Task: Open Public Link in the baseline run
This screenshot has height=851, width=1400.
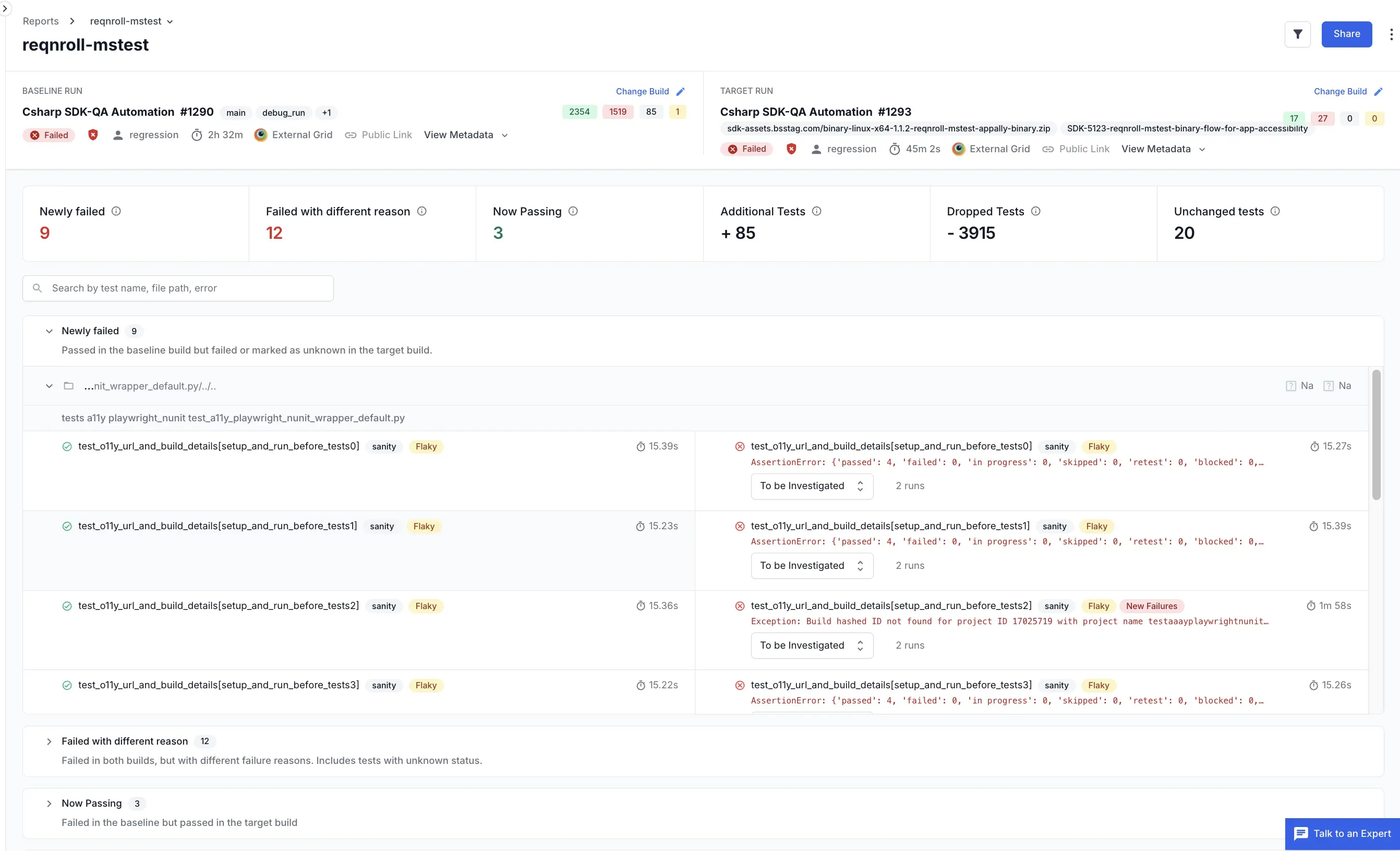Action: click(378, 135)
